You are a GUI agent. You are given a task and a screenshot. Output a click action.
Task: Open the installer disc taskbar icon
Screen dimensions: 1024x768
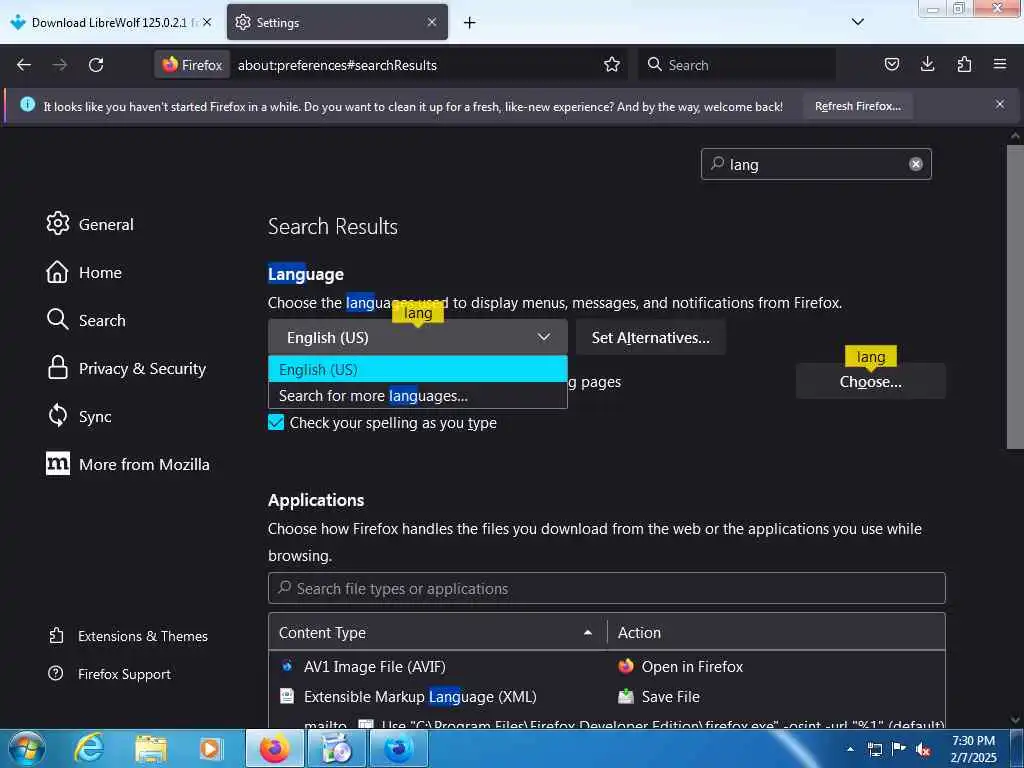click(336, 748)
